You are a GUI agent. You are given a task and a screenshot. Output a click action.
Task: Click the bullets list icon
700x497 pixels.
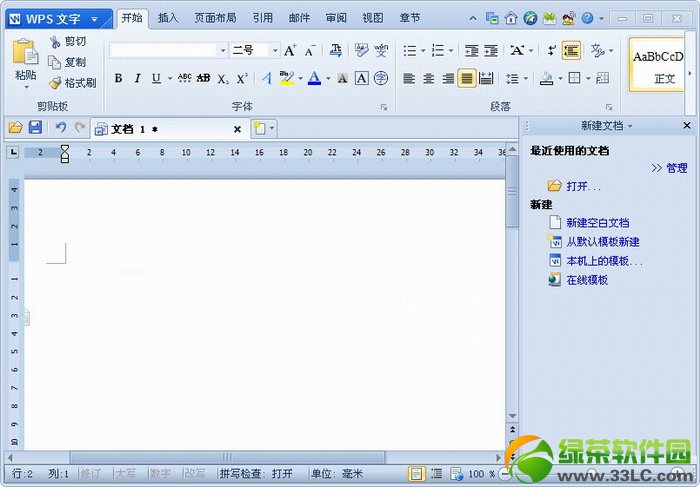pos(409,50)
